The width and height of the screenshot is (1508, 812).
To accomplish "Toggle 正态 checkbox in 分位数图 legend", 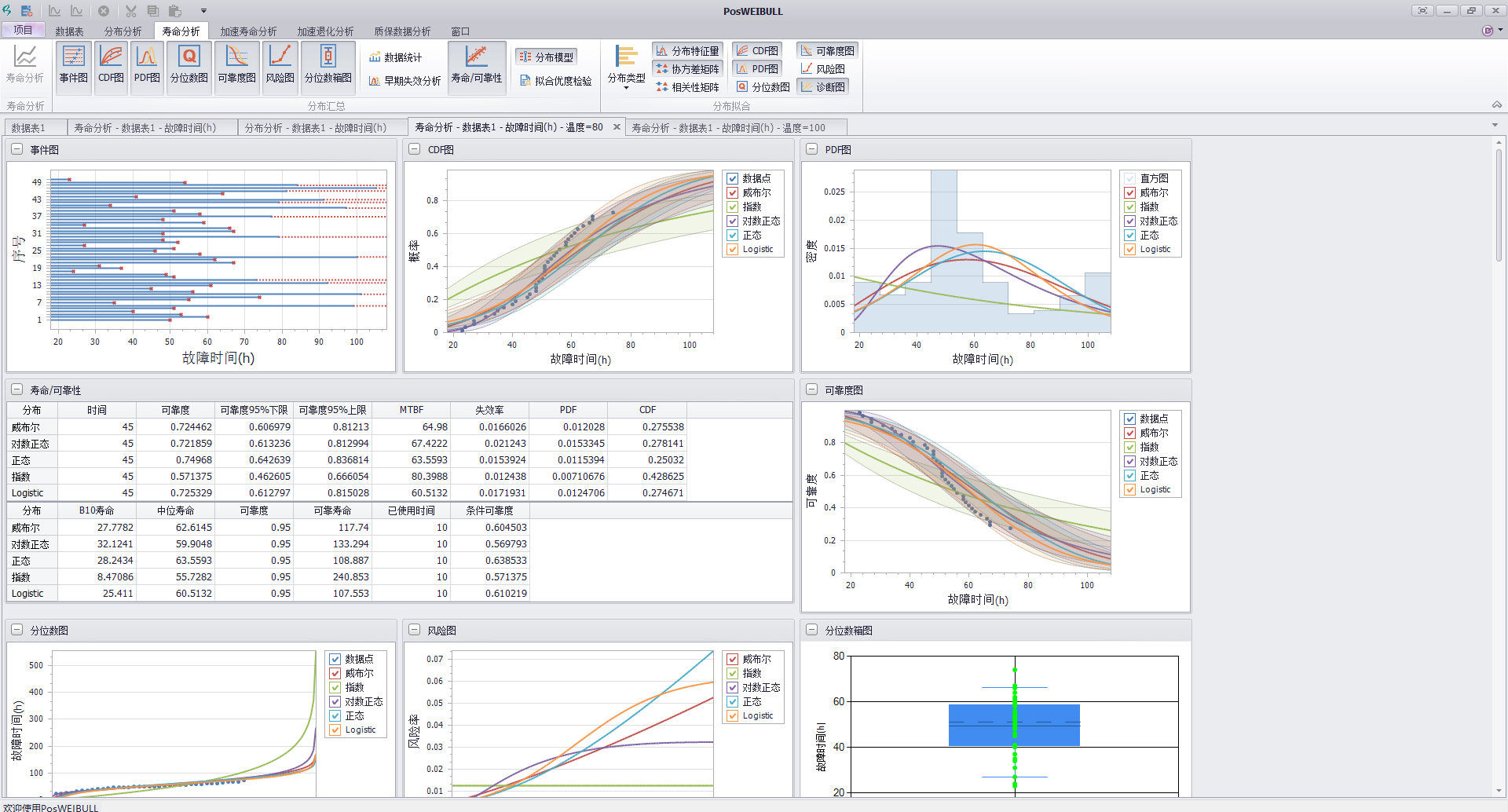I will (335, 716).
